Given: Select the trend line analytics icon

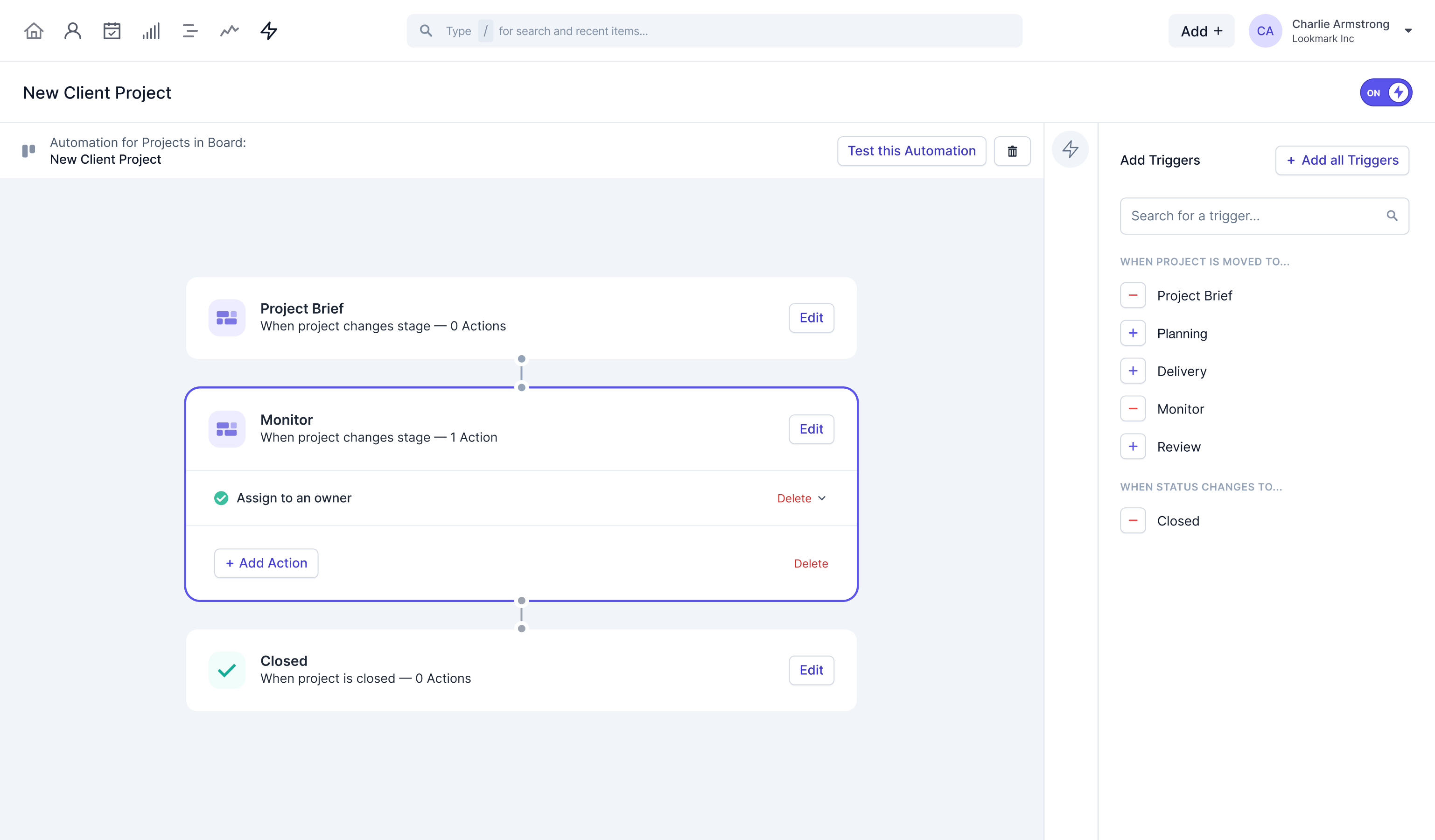Looking at the screenshot, I should 228,30.
